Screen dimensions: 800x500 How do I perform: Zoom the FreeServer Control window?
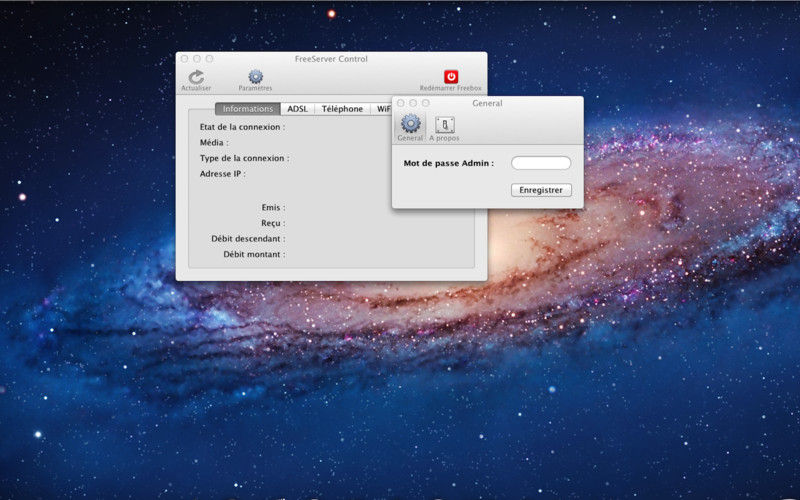coord(209,59)
